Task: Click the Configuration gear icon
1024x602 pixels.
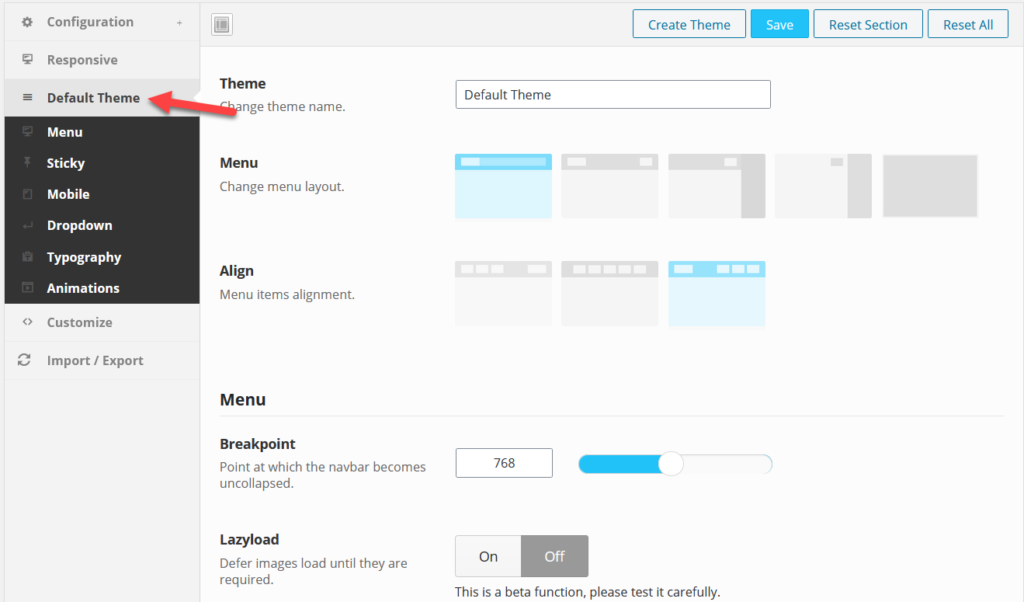Action: (27, 22)
